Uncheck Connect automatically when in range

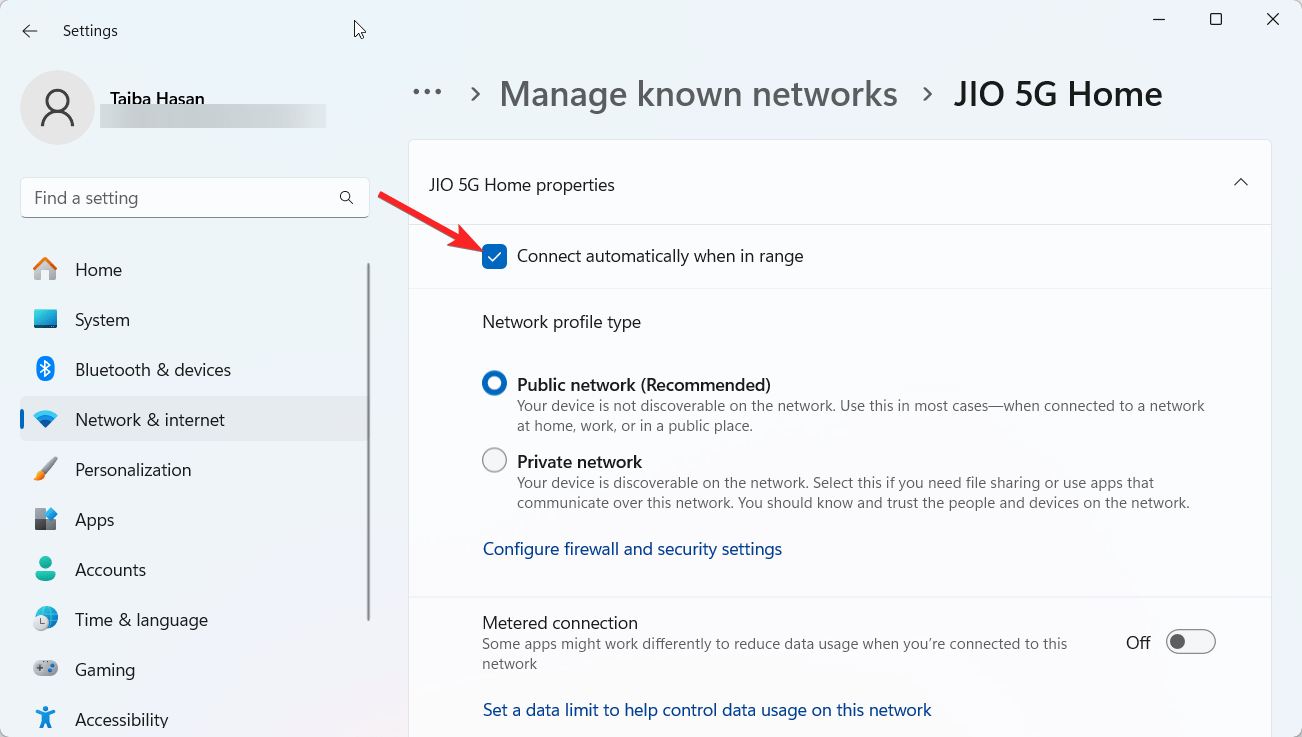(x=494, y=256)
